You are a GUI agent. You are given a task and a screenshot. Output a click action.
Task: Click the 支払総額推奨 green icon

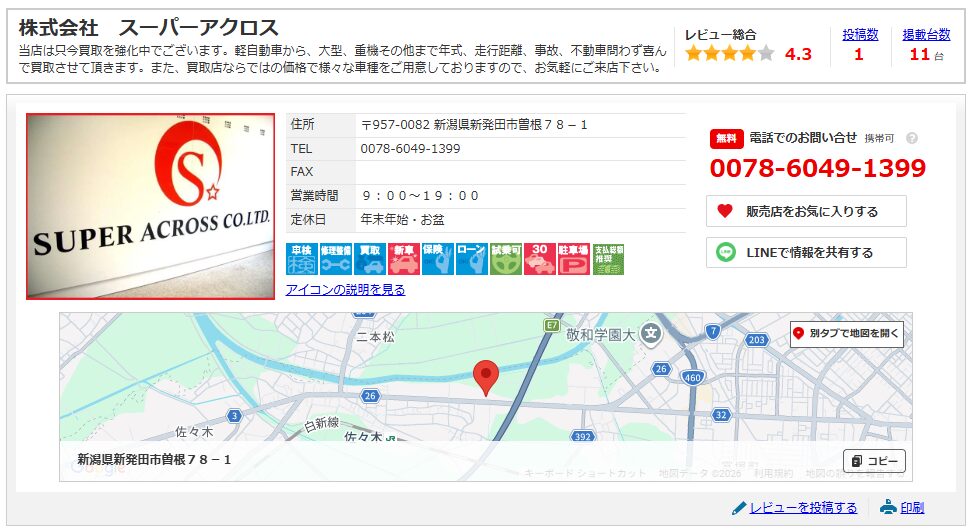click(x=607, y=259)
